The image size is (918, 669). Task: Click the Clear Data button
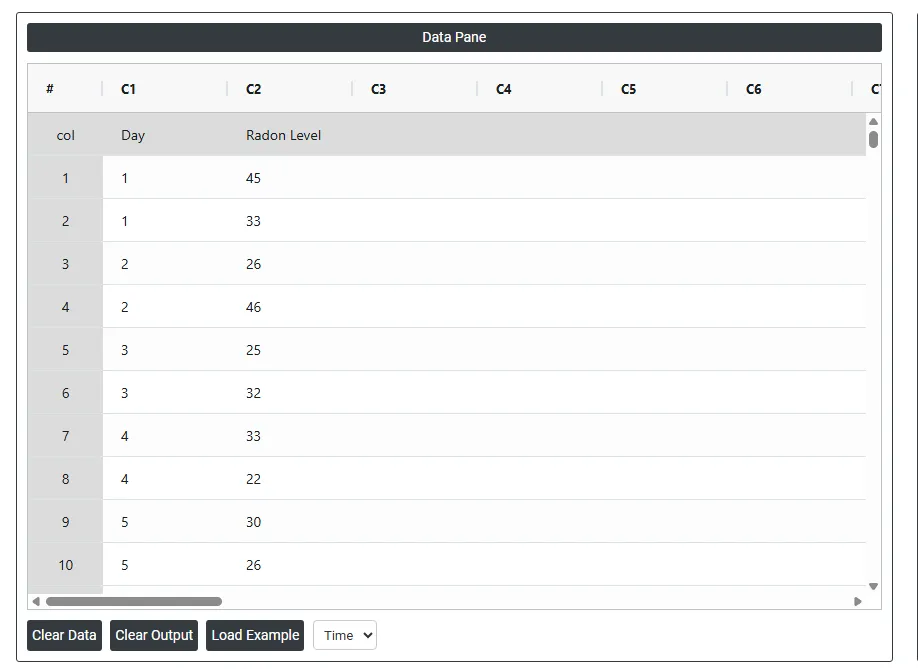click(64, 635)
